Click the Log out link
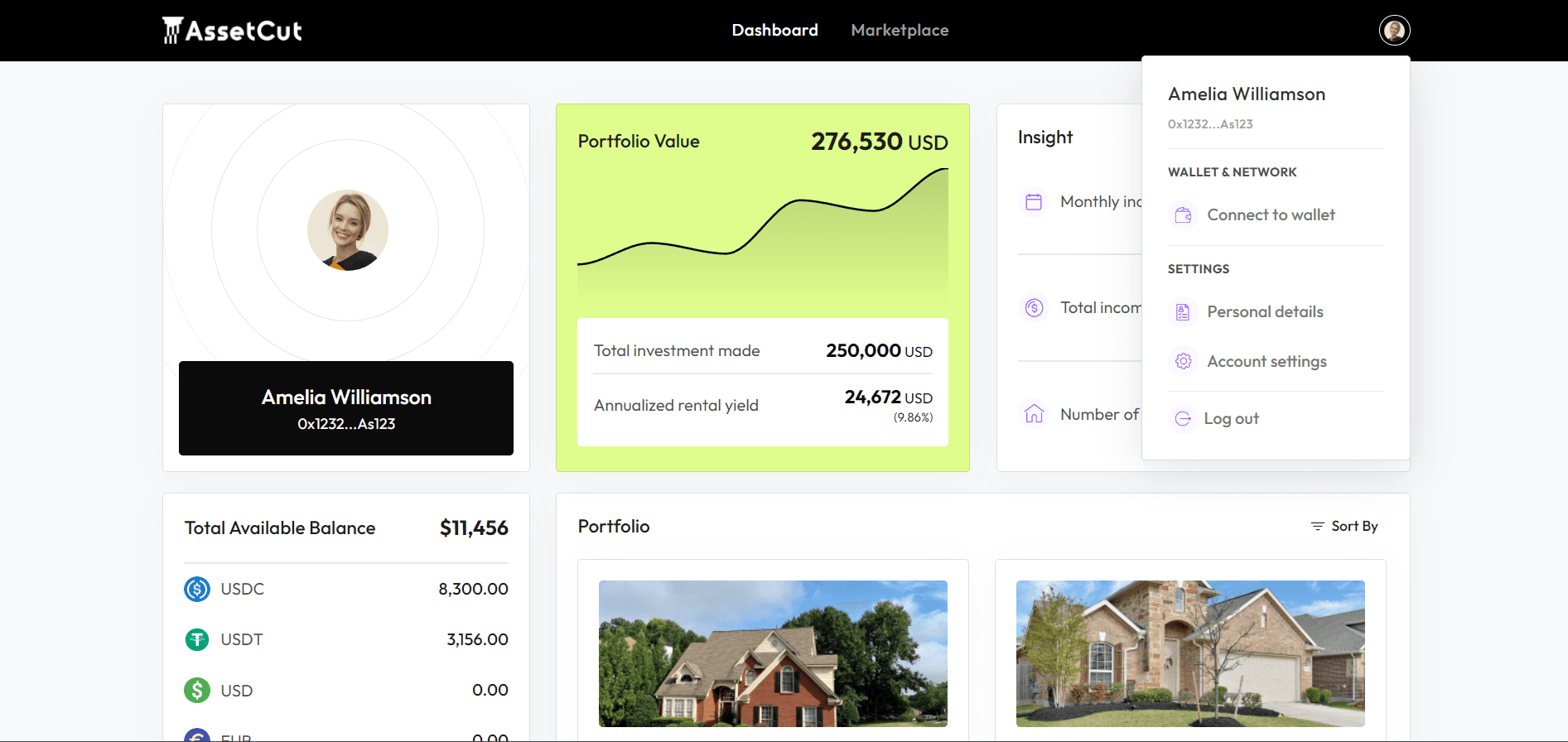 pos(1231,419)
